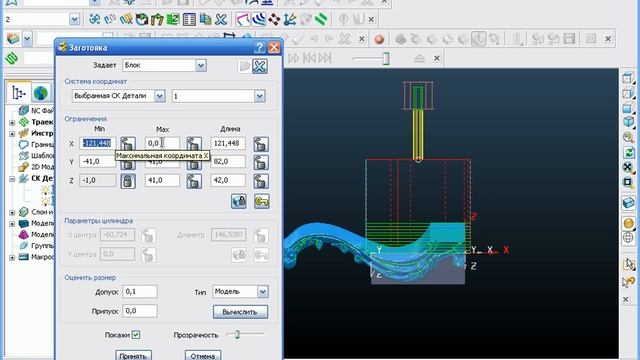Expand the Инстр tree node
This screenshot has width=640, height=360.
click(12, 133)
